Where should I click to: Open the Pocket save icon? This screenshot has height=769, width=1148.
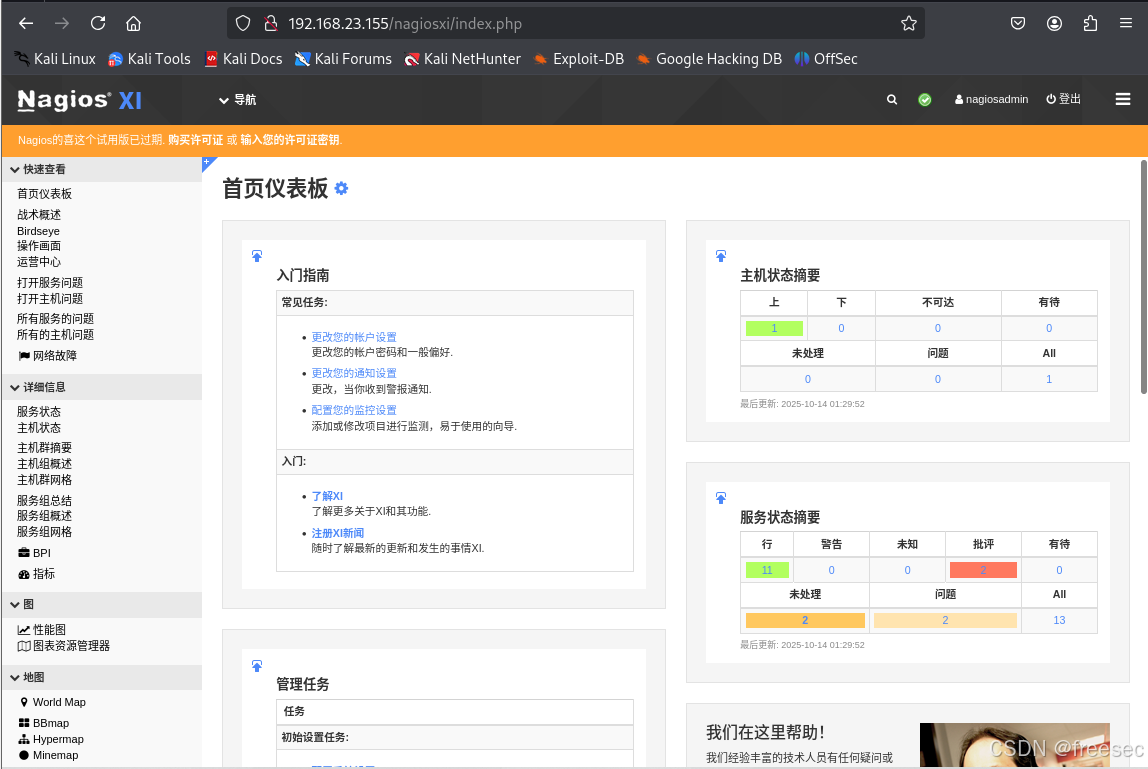1018,23
